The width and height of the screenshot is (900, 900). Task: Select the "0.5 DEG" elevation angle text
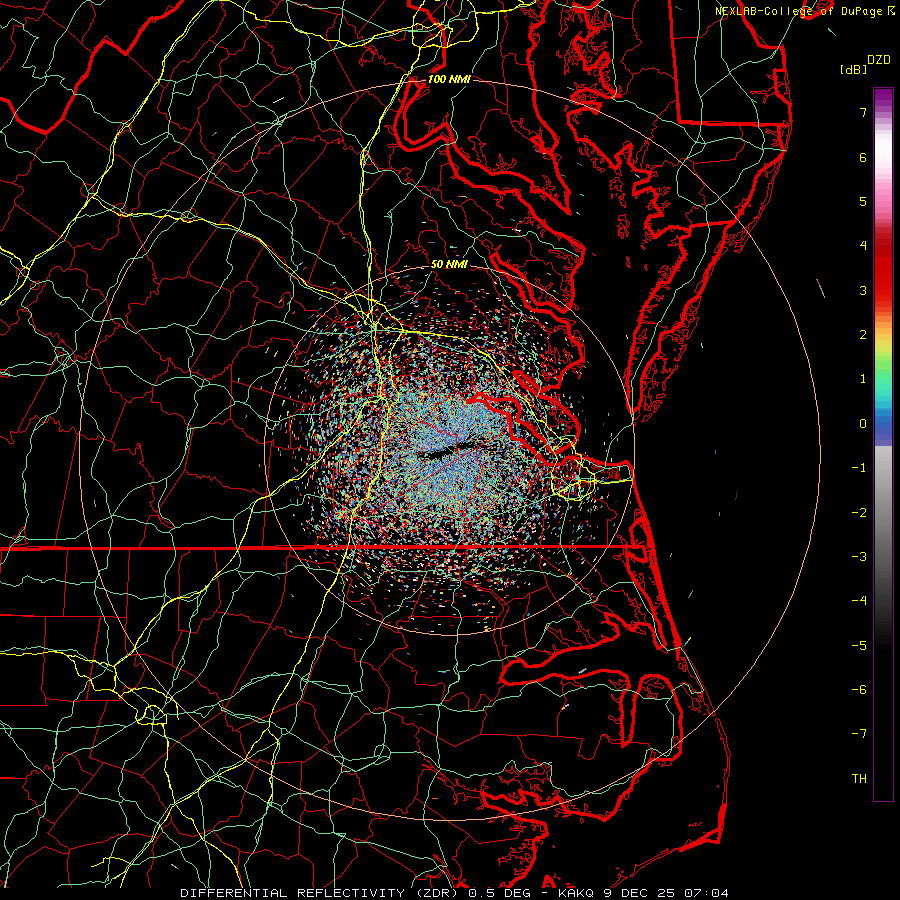coord(499,893)
